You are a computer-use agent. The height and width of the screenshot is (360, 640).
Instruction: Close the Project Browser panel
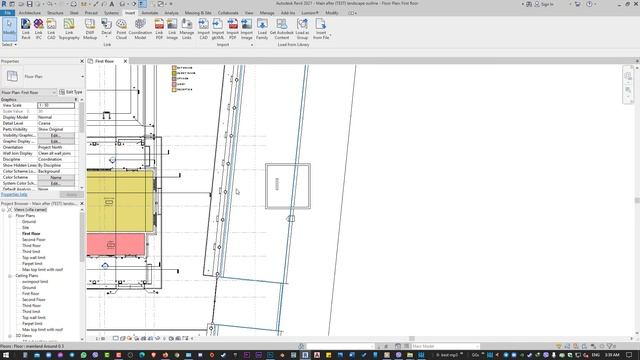[x=82, y=203]
